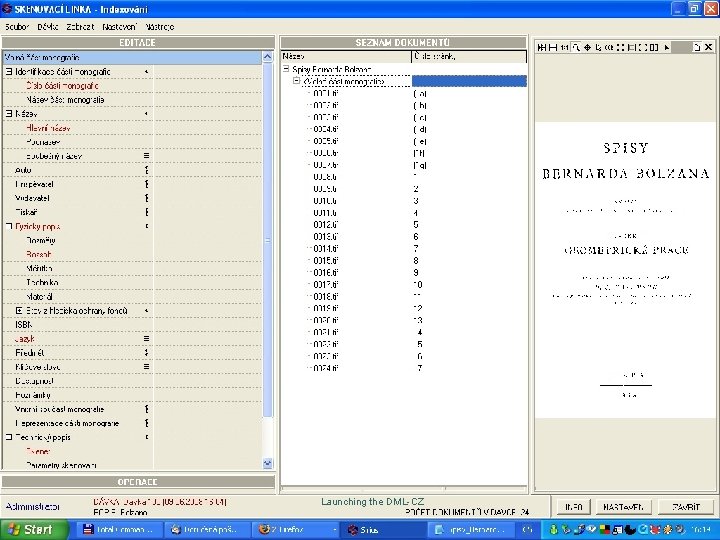Click the restore/detach icon of the preview panel
The image size is (720, 540).
tap(697, 47)
